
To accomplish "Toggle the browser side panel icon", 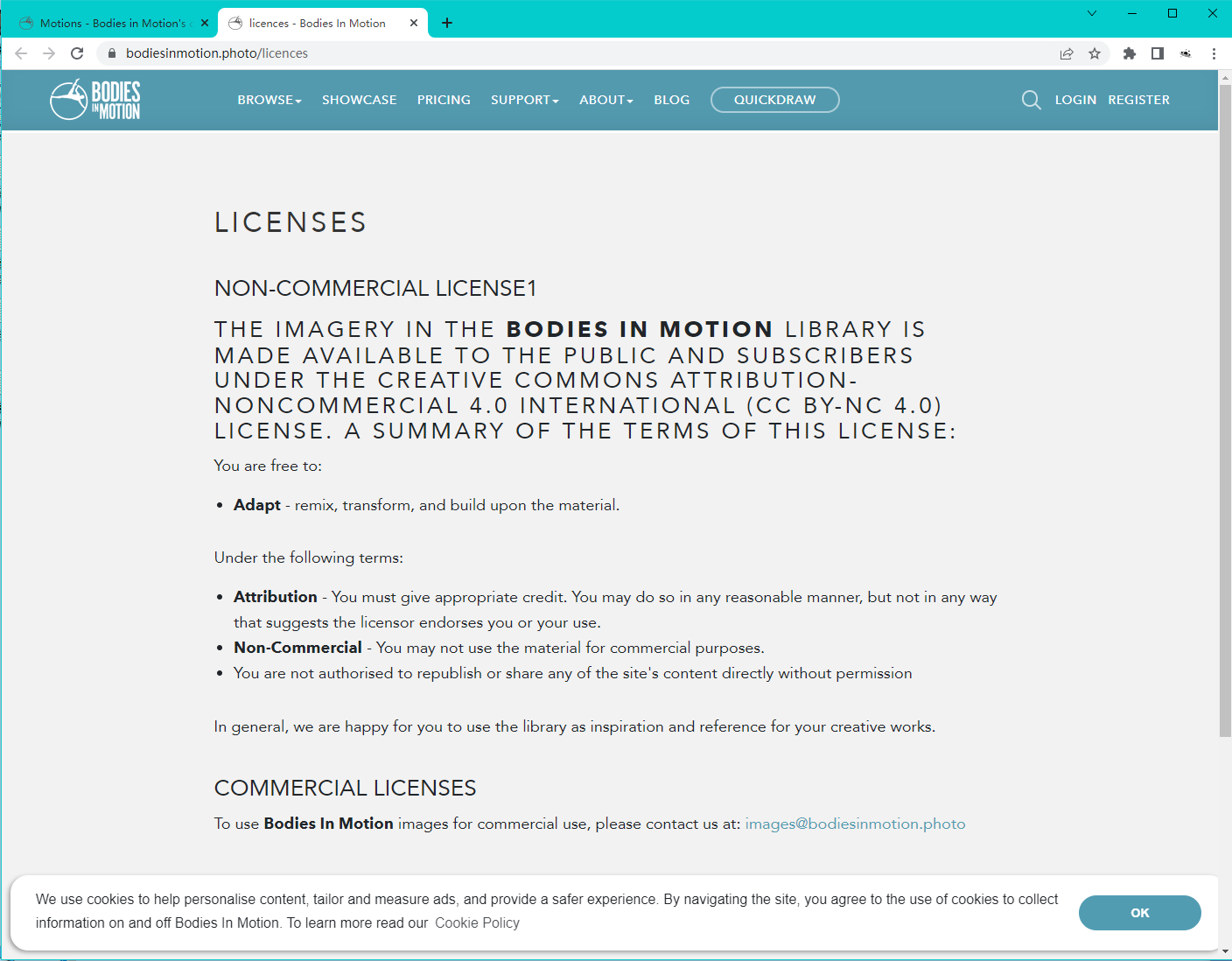I will coord(1158,53).
